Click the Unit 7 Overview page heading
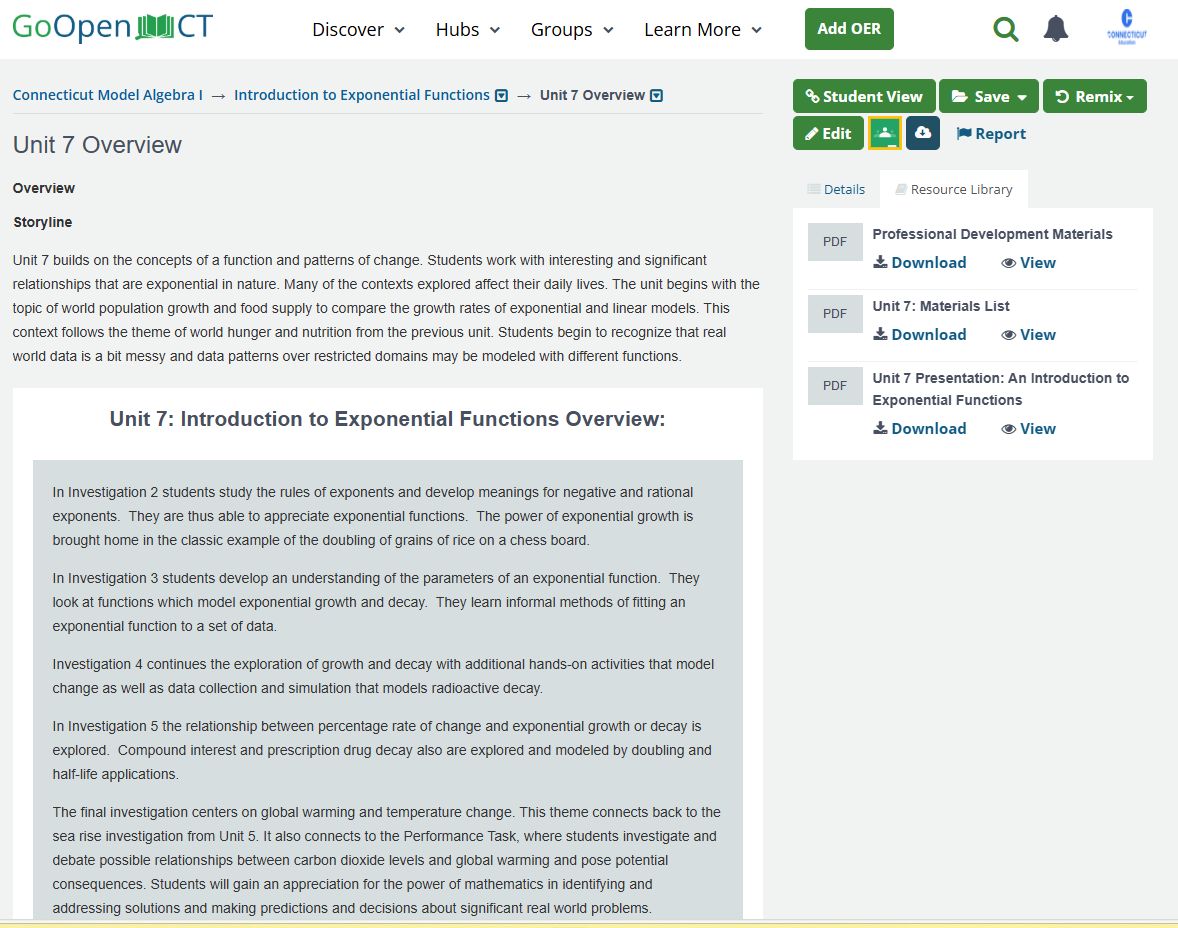The width and height of the screenshot is (1178, 928). [97, 145]
